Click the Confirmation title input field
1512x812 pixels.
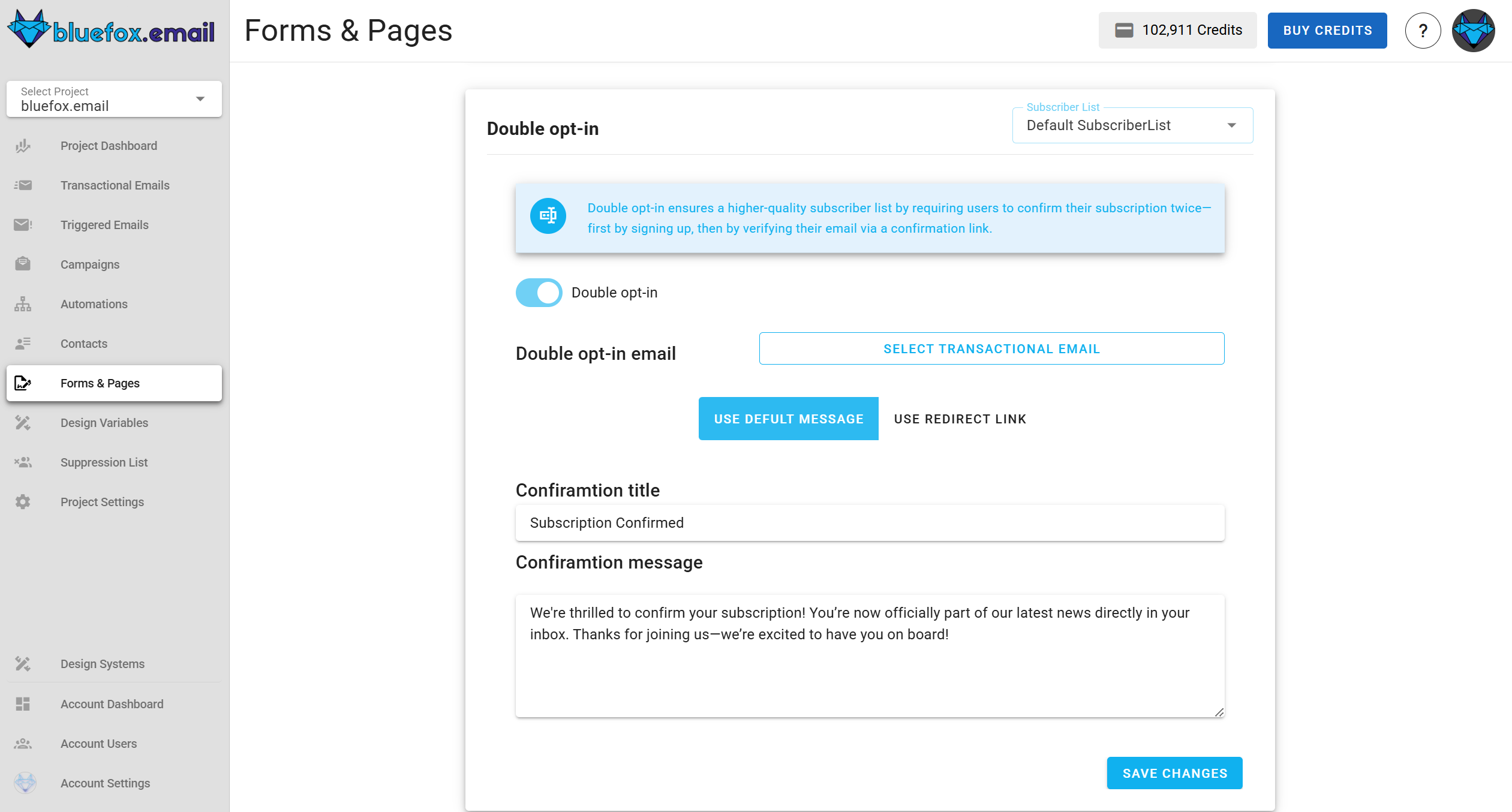[870, 523]
